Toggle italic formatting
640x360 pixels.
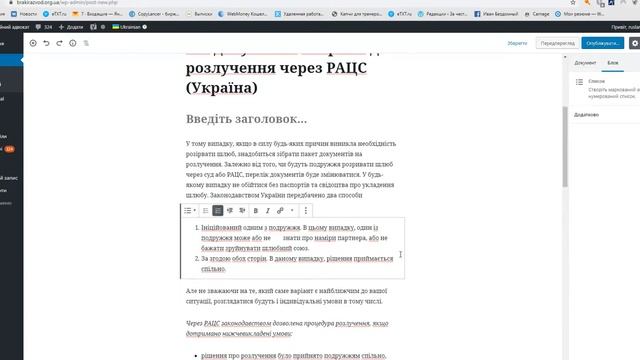pyautogui.click(x=268, y=211)
